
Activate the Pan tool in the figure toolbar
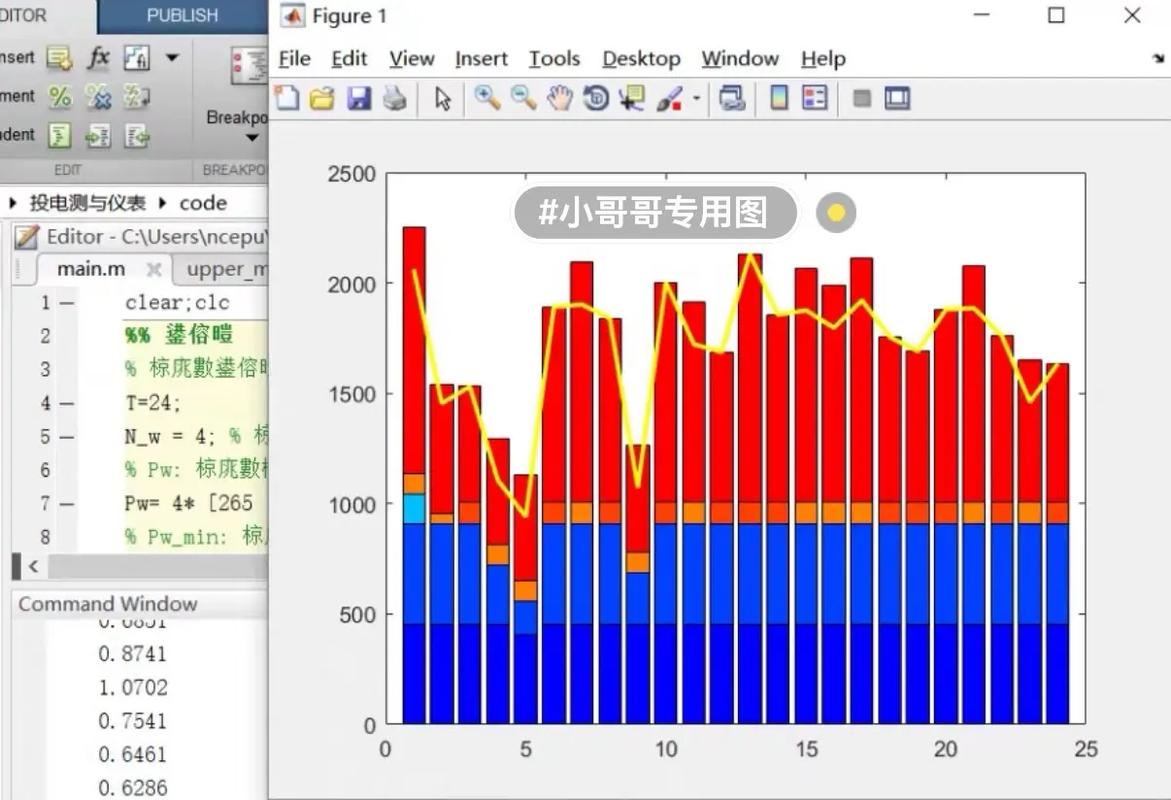[x=559, y=97]
